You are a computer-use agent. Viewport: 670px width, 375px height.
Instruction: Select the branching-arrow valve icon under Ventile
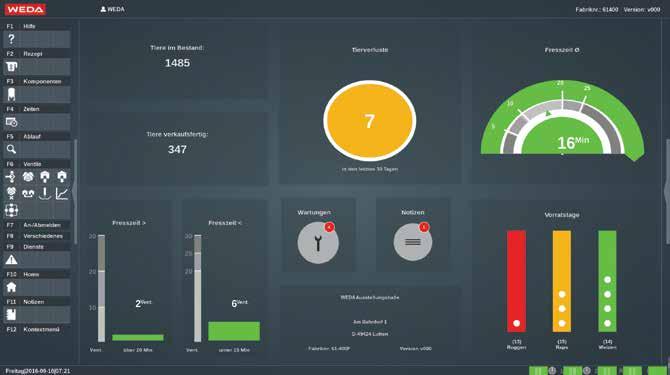[11, 176]
